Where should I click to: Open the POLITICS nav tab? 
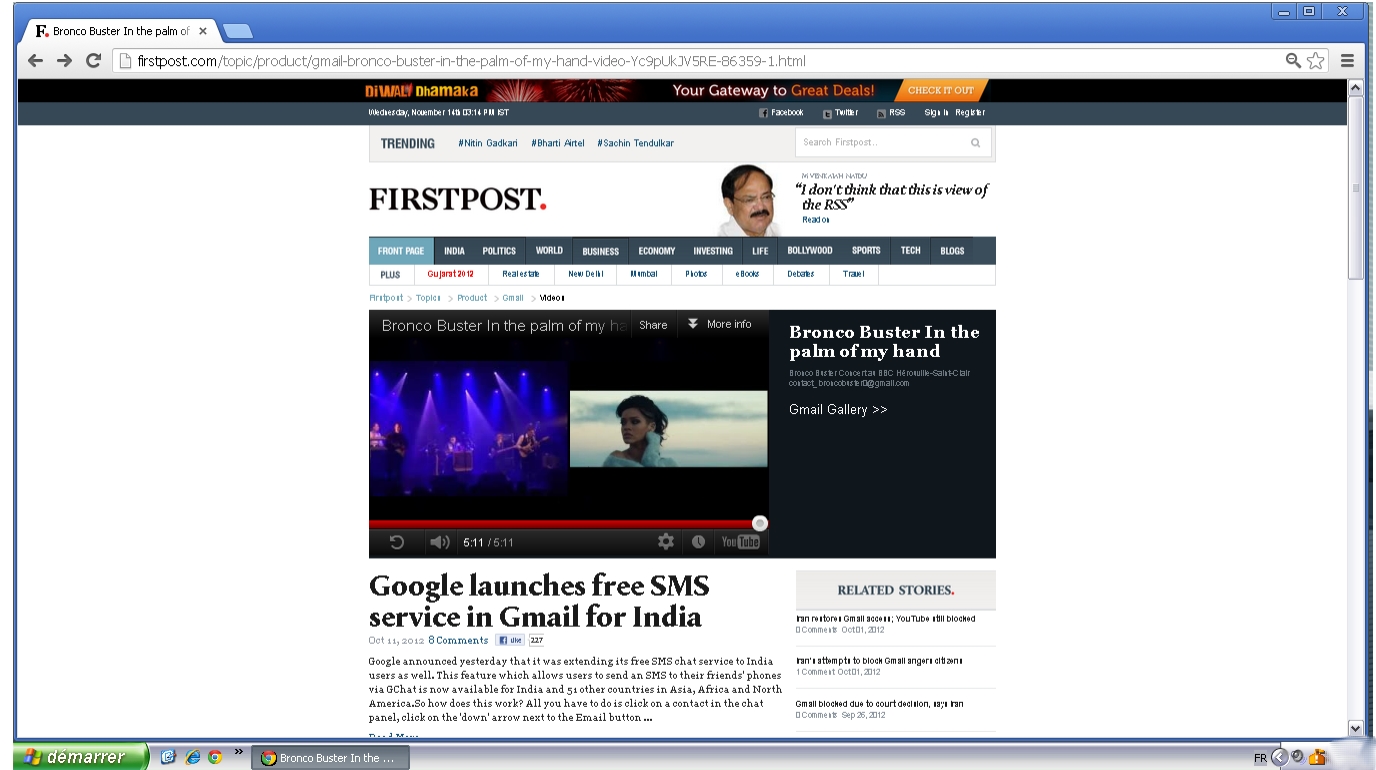point(499,251)
